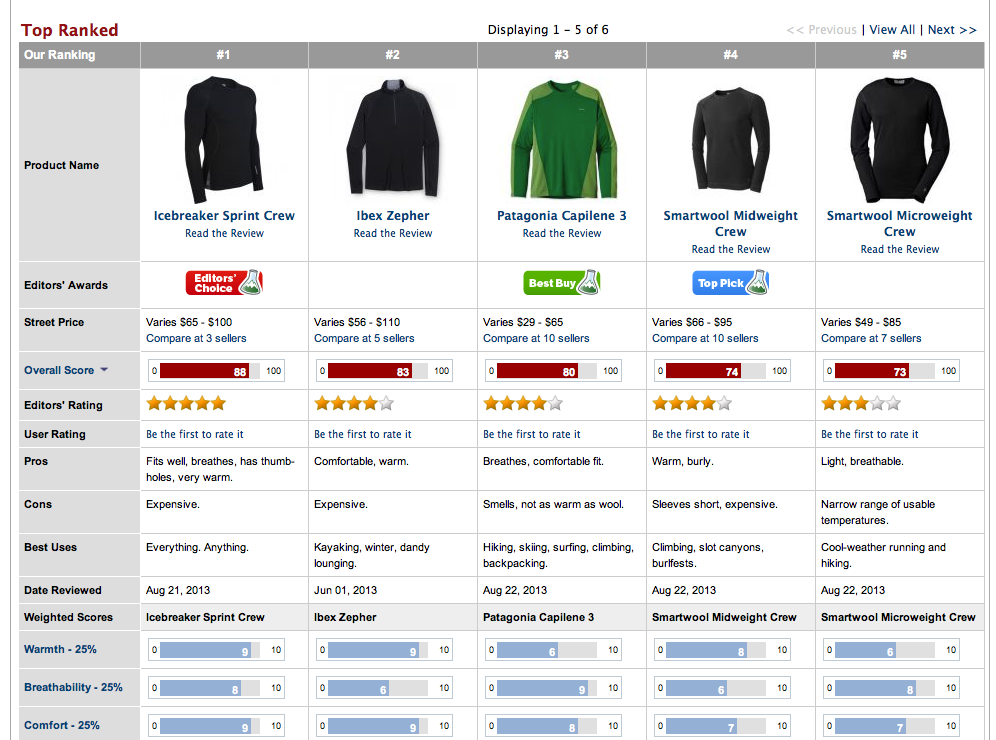Click Compare at 10 sellers for Smartwool Midweight

(x=705, y=339)
